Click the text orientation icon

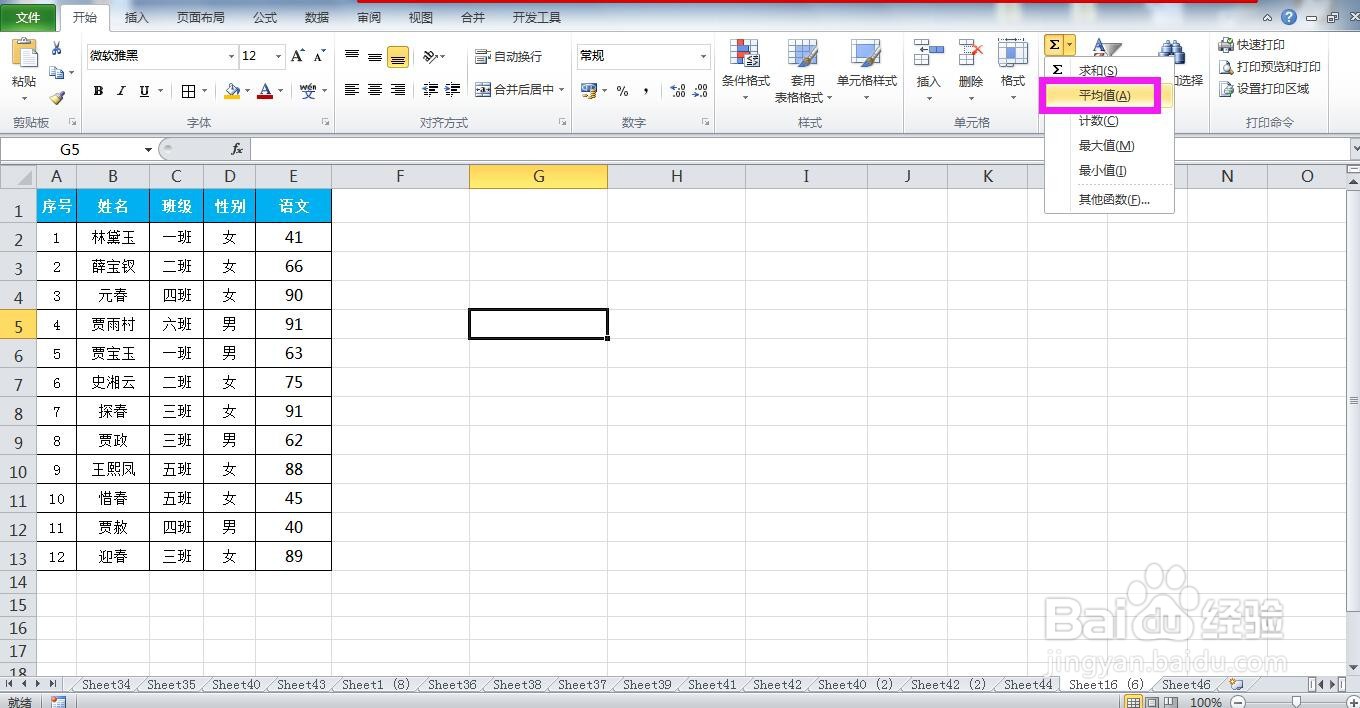coord(429,56)
